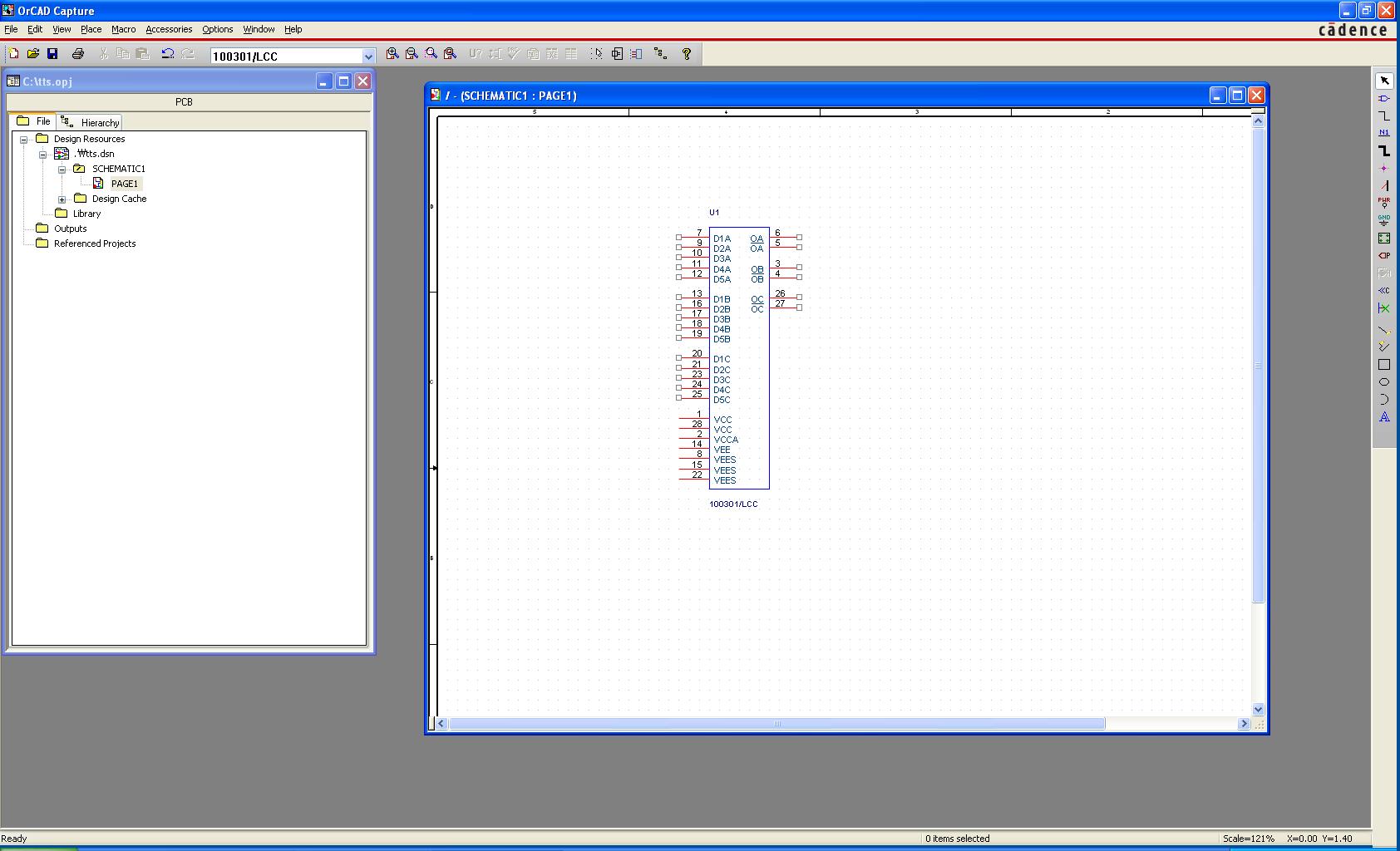Pick the Place Wire tool
The image size is (1400, 851).
(x=1384, y=116)
